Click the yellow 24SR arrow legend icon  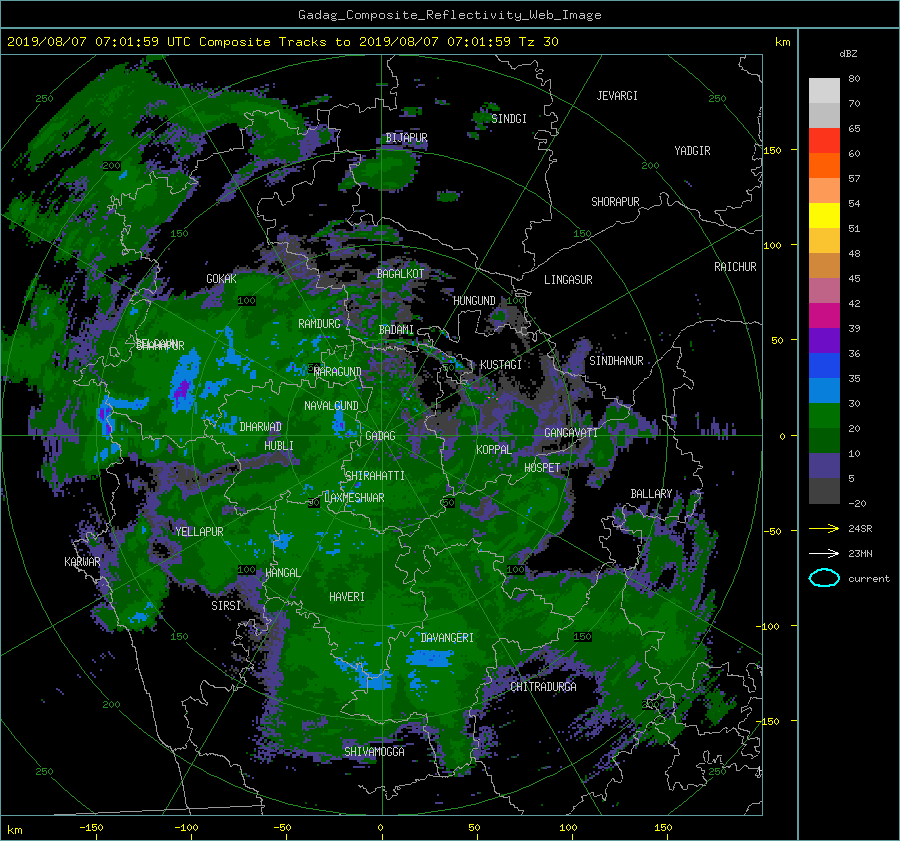click(x=824, y=528)
